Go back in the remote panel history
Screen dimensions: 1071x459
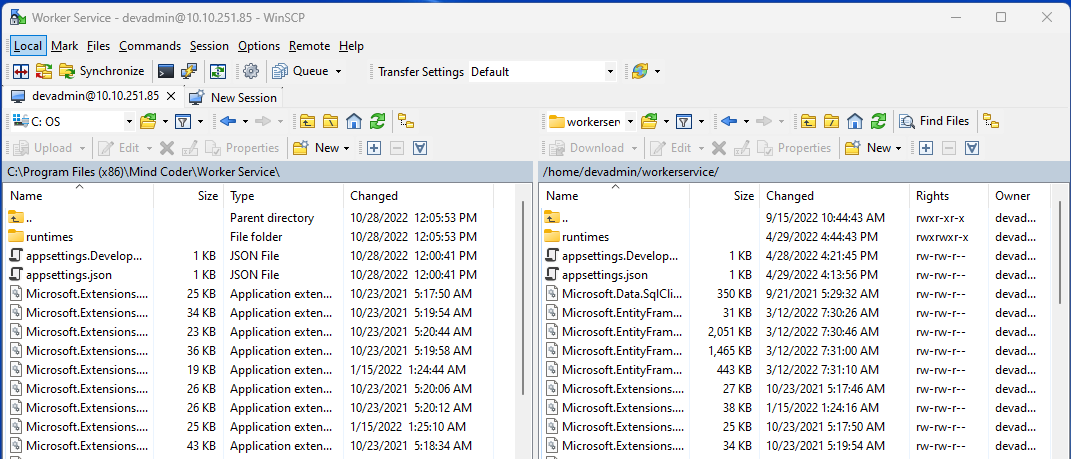(729, 122)
